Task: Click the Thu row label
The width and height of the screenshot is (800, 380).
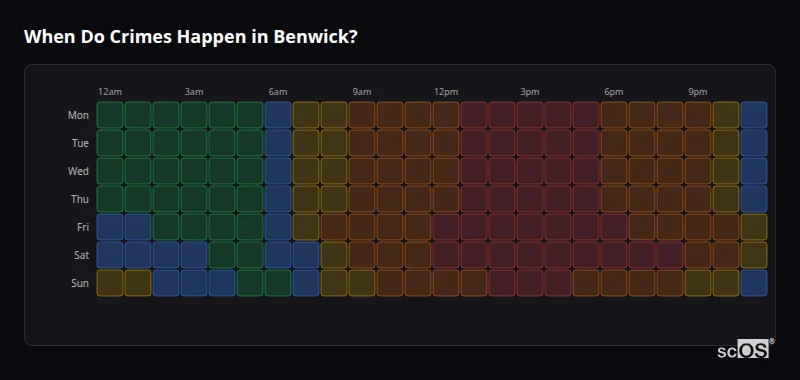Action: coord(80,199)
